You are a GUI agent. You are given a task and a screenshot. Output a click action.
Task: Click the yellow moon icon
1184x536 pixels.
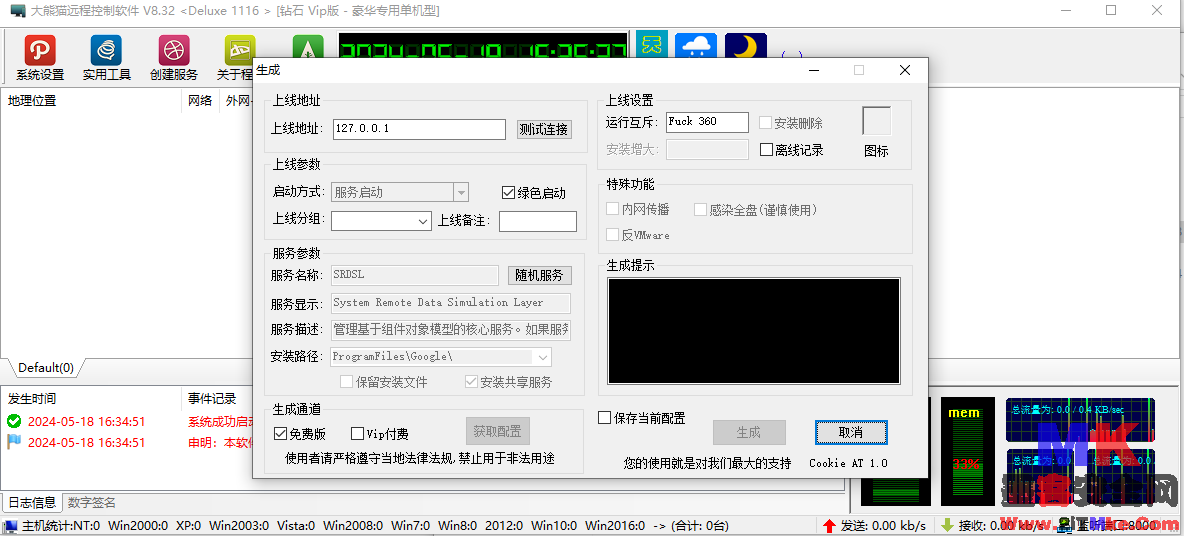tap(746, 50)
